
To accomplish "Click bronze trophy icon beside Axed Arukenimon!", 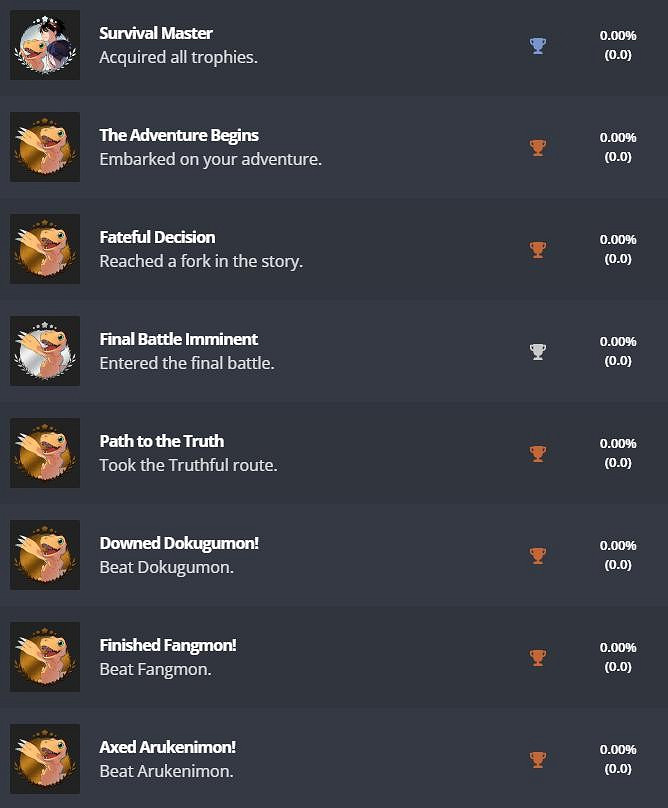I will point(538,760).
